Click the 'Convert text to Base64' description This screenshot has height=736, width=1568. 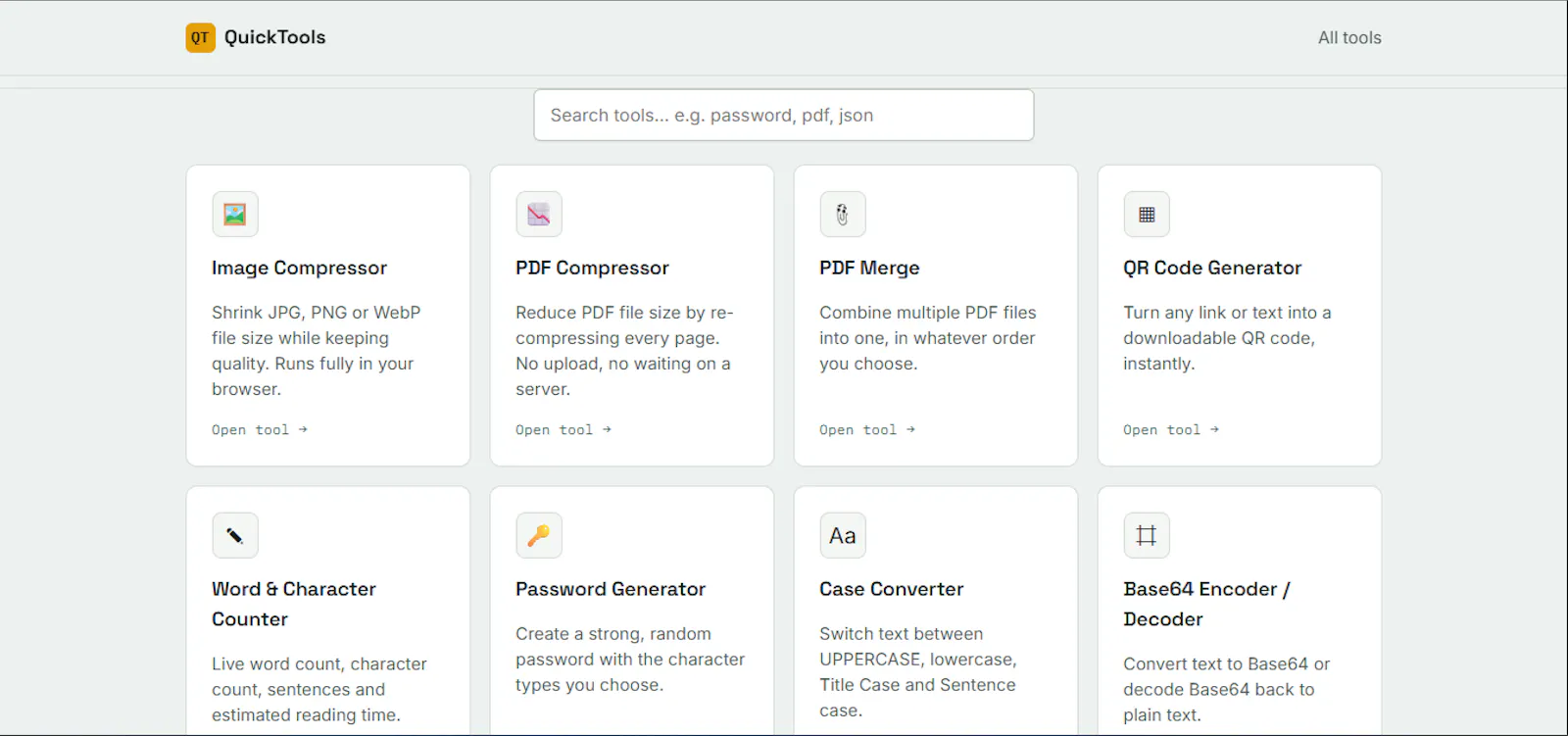(x=1227, y=690)
